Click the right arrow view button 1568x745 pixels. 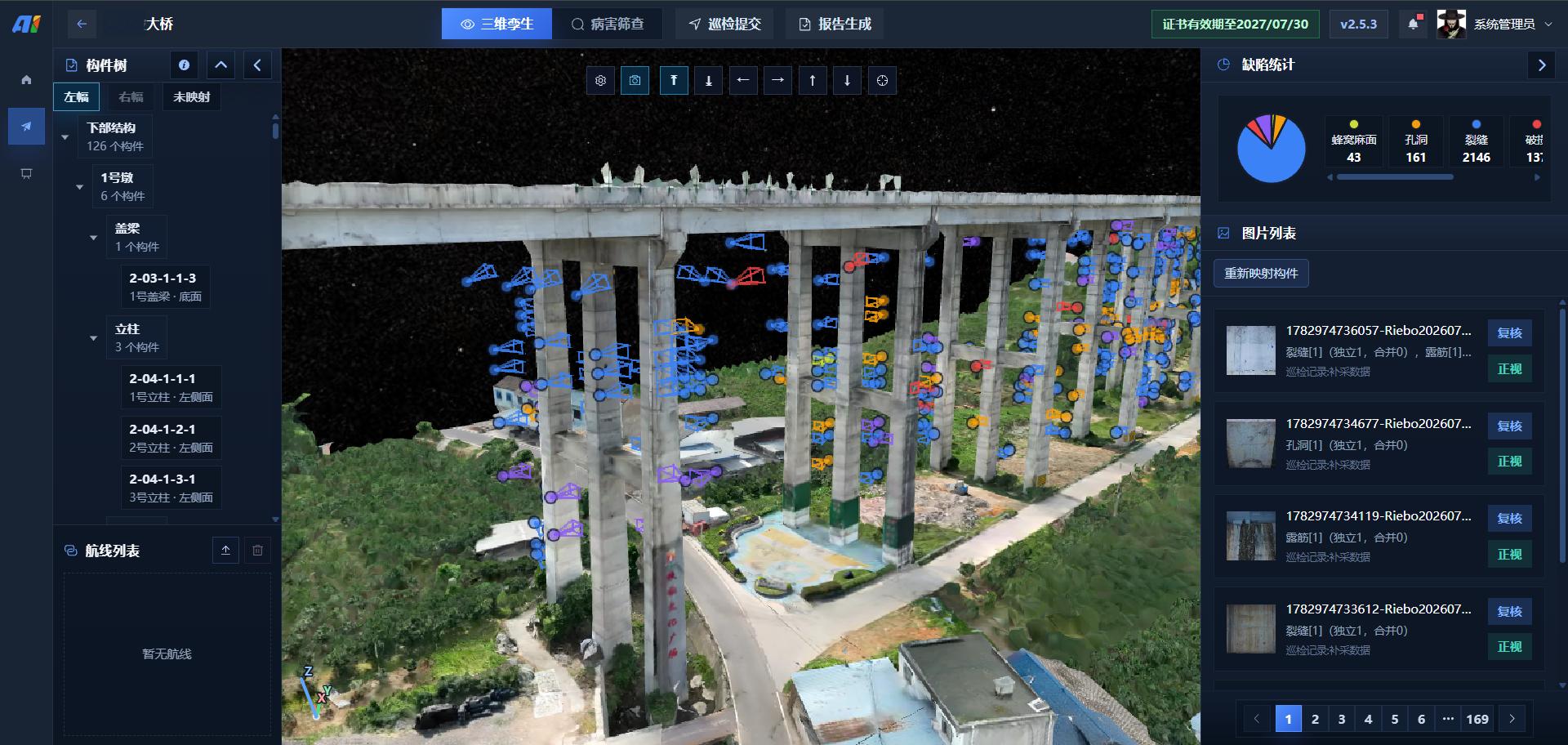coord(777,80)
